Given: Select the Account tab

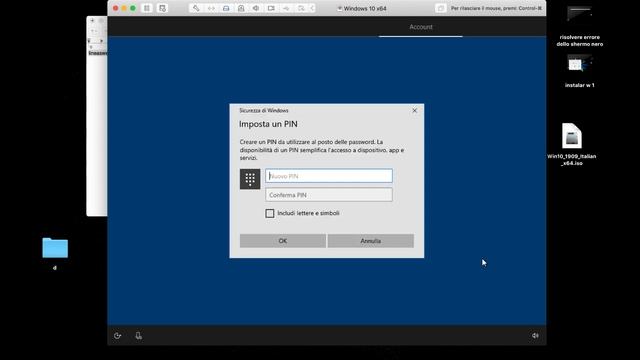Looking at the screenshot, I should pos(421,27).
